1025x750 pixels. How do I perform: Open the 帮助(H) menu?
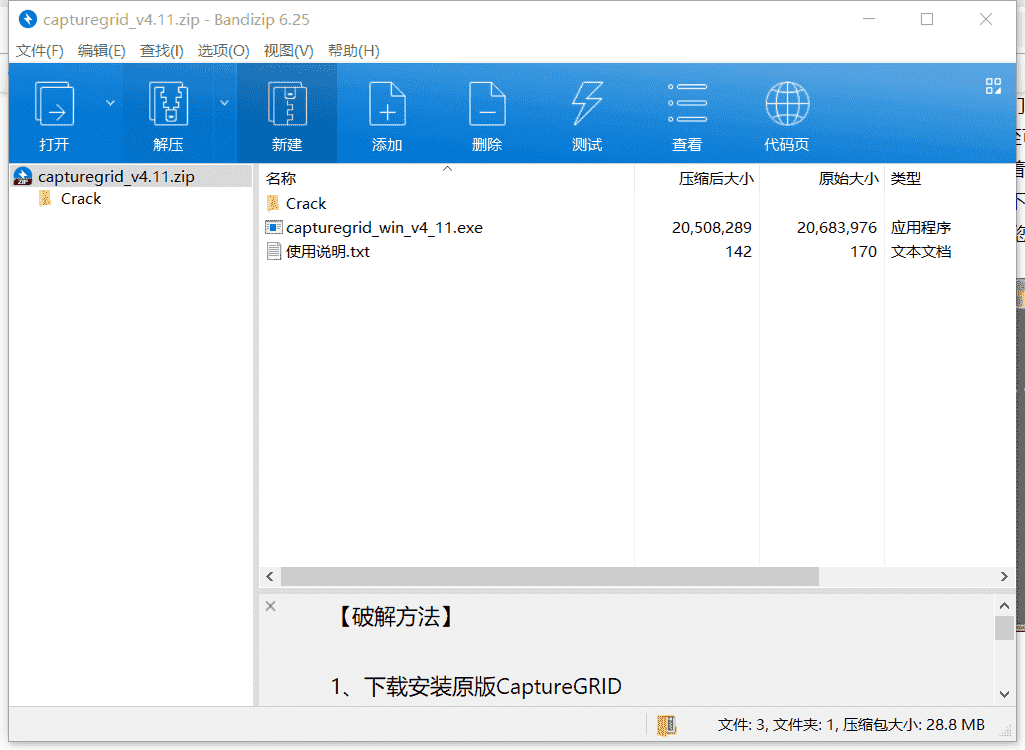click(x=354, y=51)
